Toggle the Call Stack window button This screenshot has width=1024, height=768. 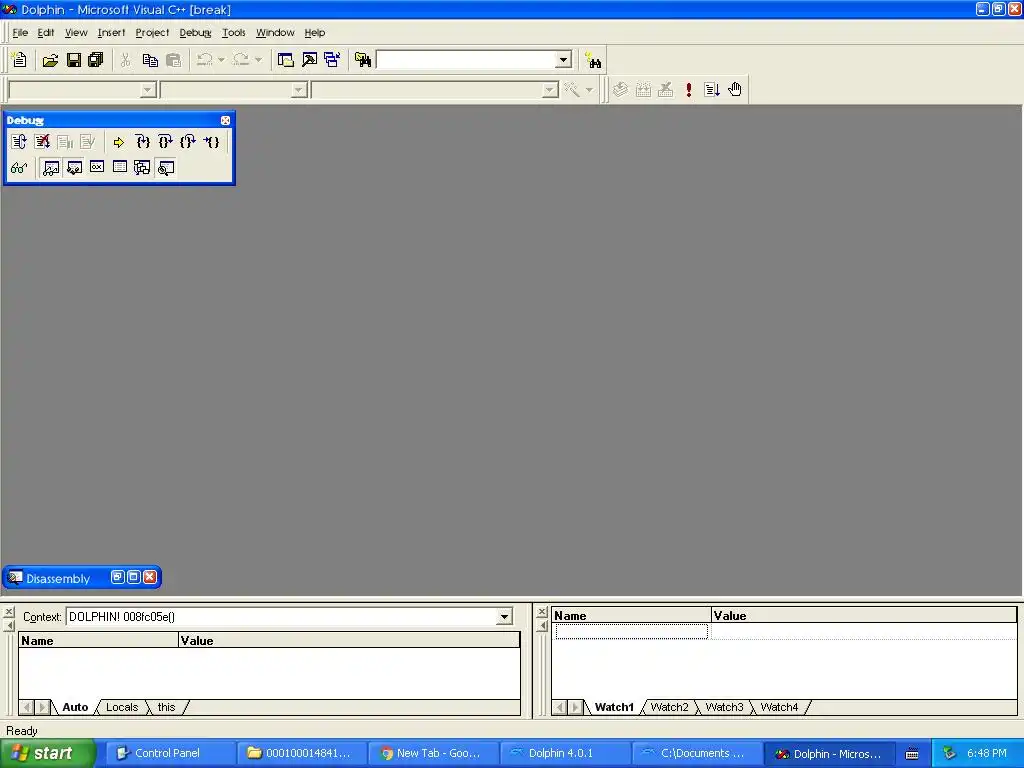142,168
